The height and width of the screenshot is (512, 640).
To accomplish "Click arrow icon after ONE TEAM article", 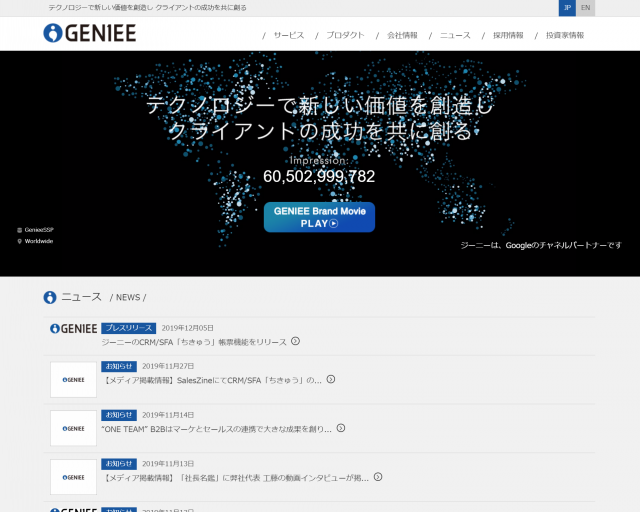I will pyautogui.click(x=340, y=428).
